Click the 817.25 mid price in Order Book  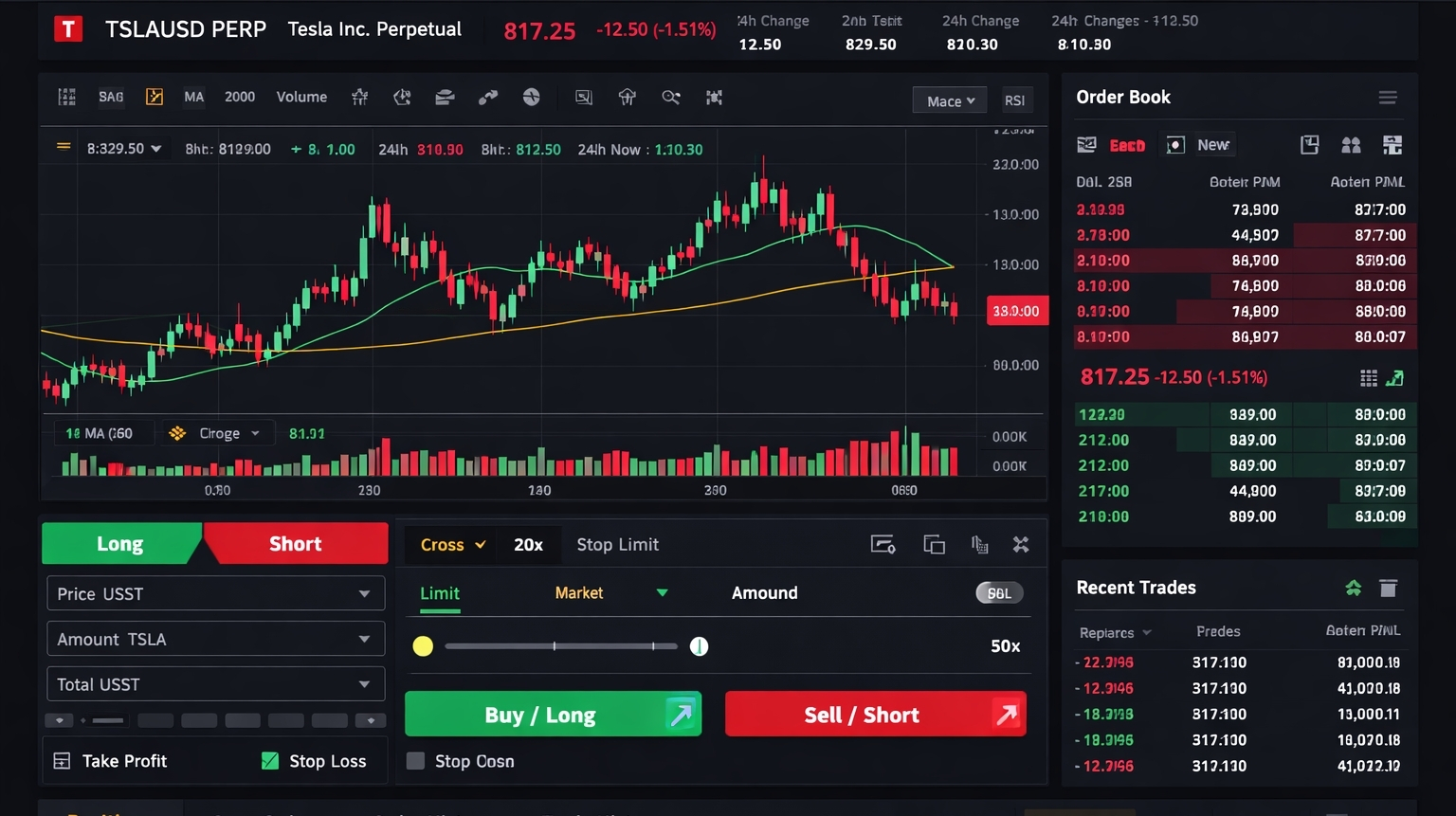tap(1115, 377)
